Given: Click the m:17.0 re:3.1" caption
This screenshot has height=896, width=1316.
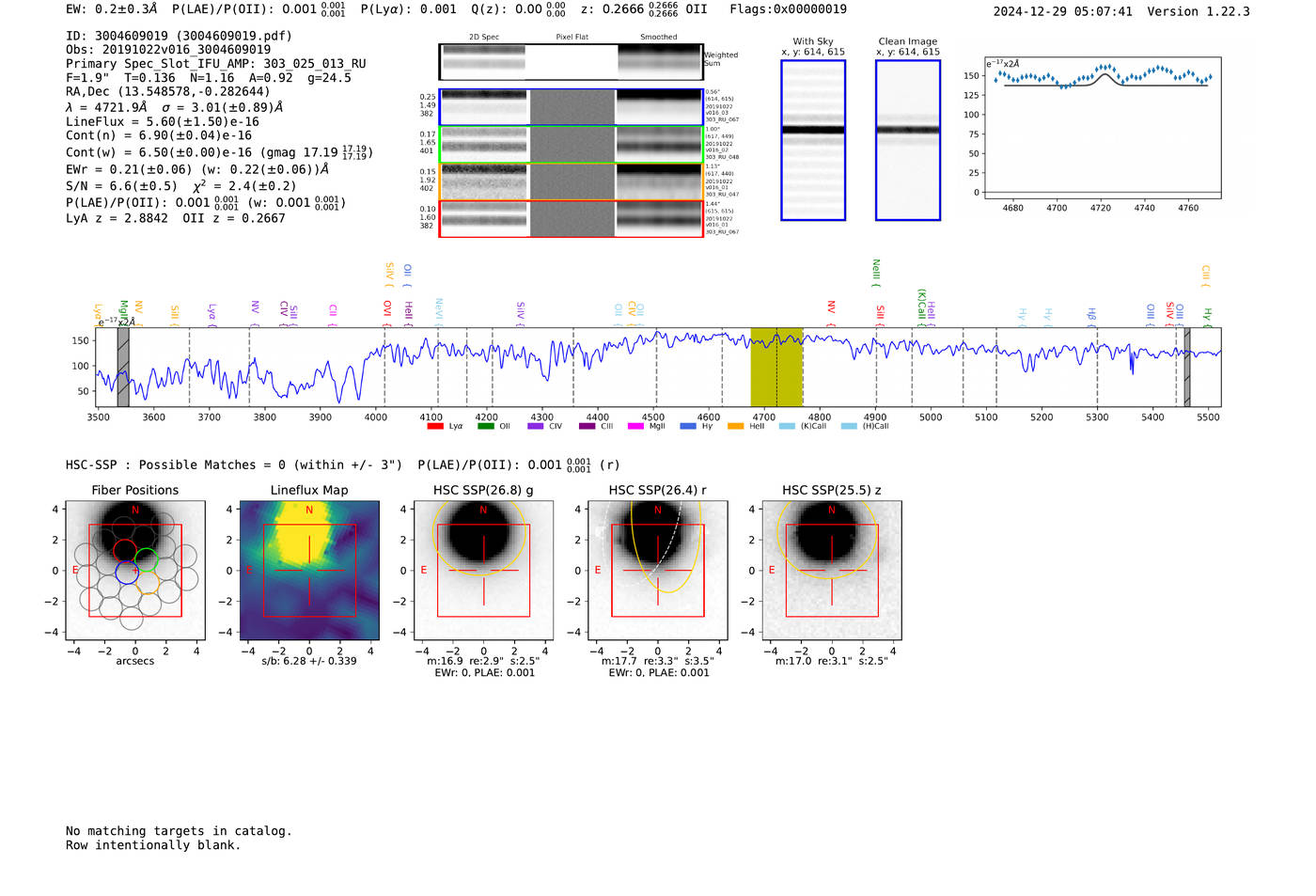Looking at the screenshot, I should (832, 661).
